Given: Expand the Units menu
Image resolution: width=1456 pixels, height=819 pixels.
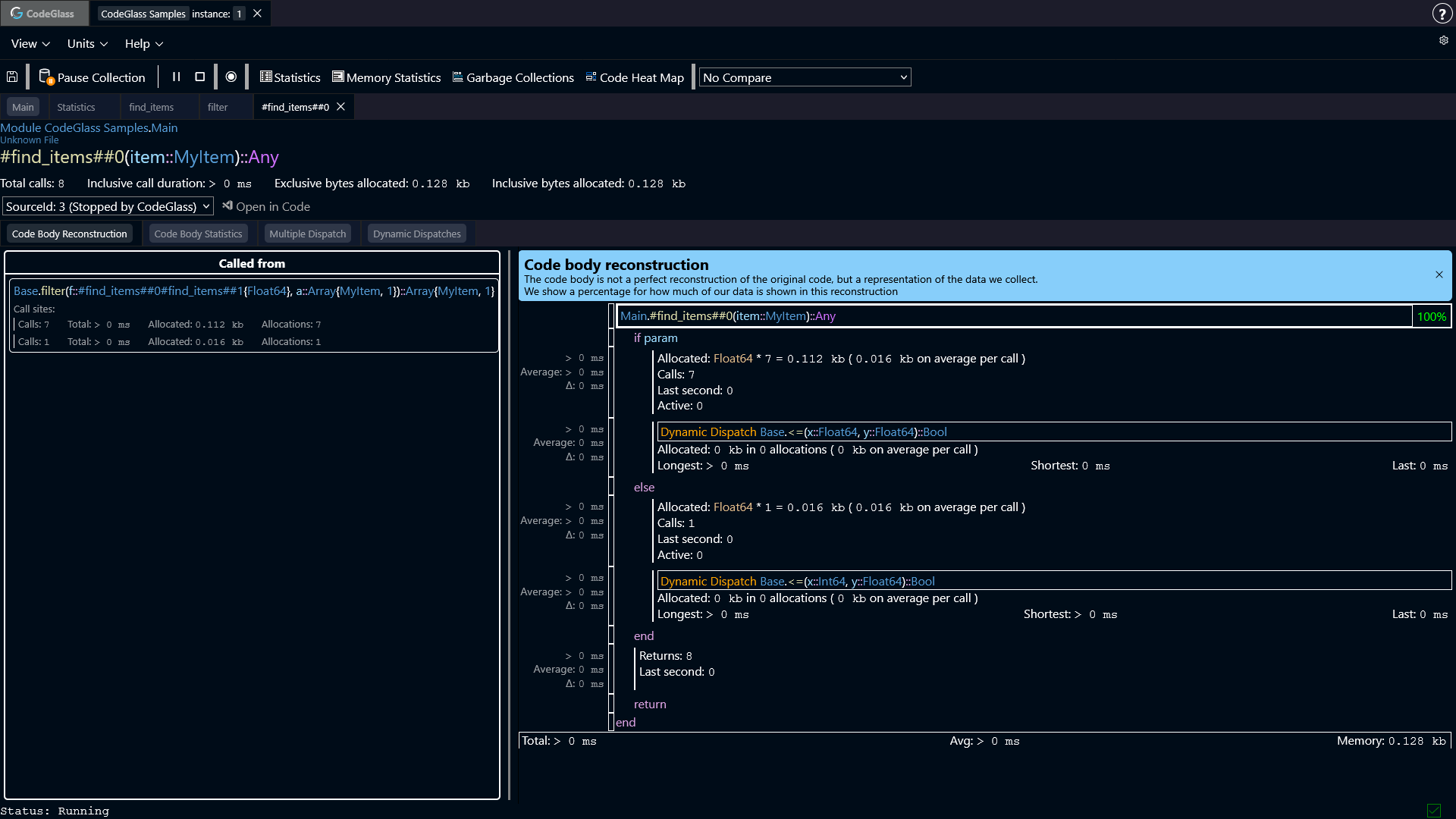Looking at the screenshot, I should tap(86, 43).
